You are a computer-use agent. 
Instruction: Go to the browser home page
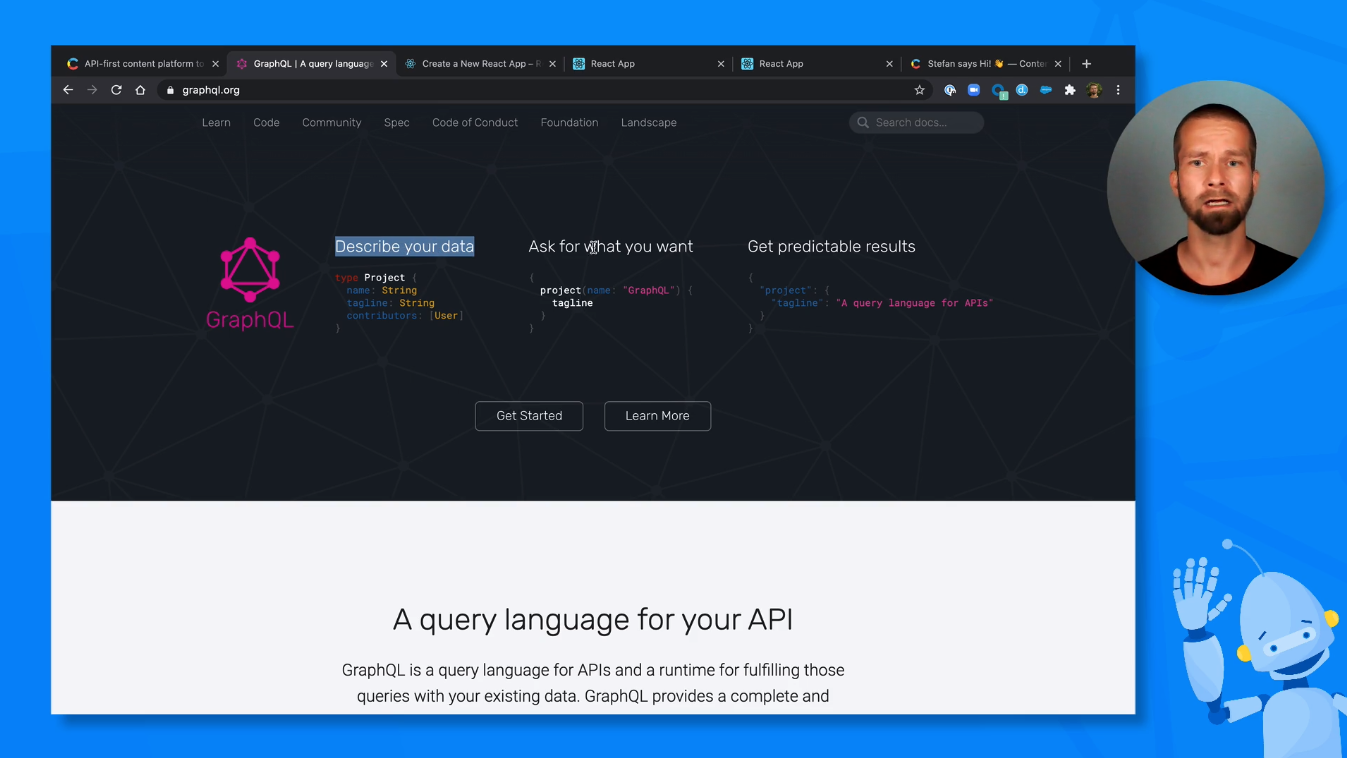[x=140, y=90]
